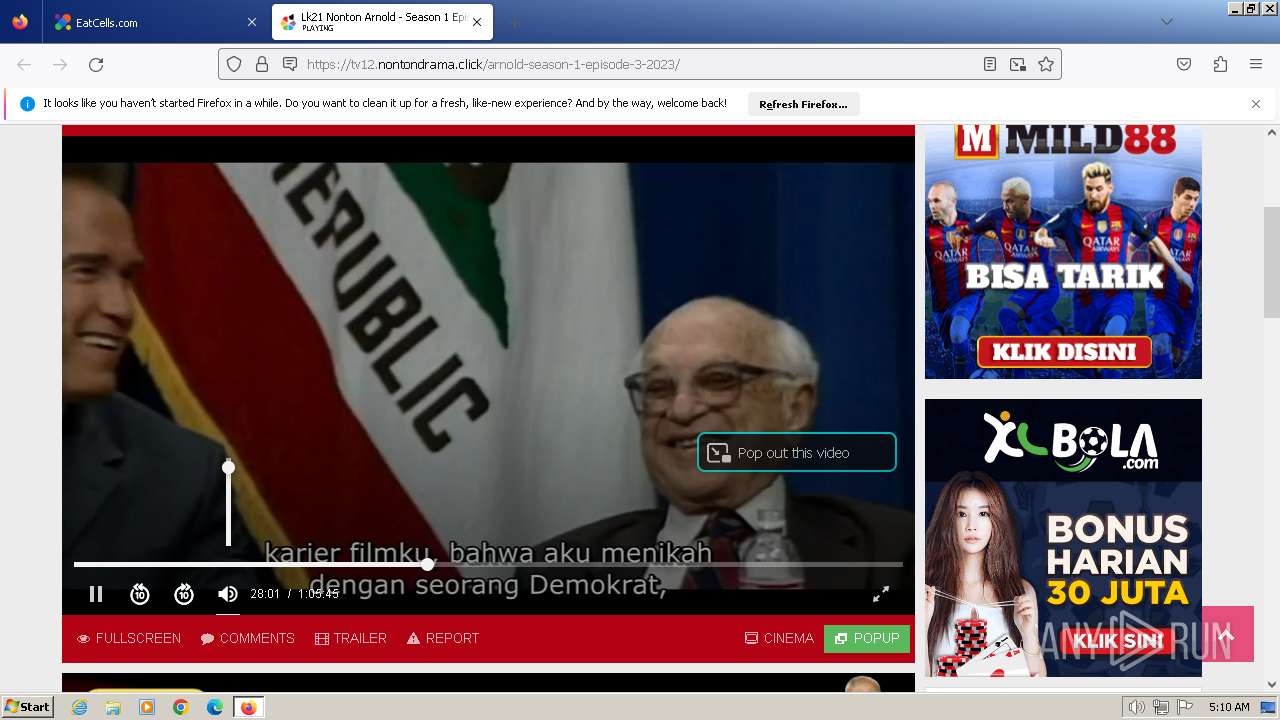
Task: Focus the URL address field
Action: tap(640, 64)
